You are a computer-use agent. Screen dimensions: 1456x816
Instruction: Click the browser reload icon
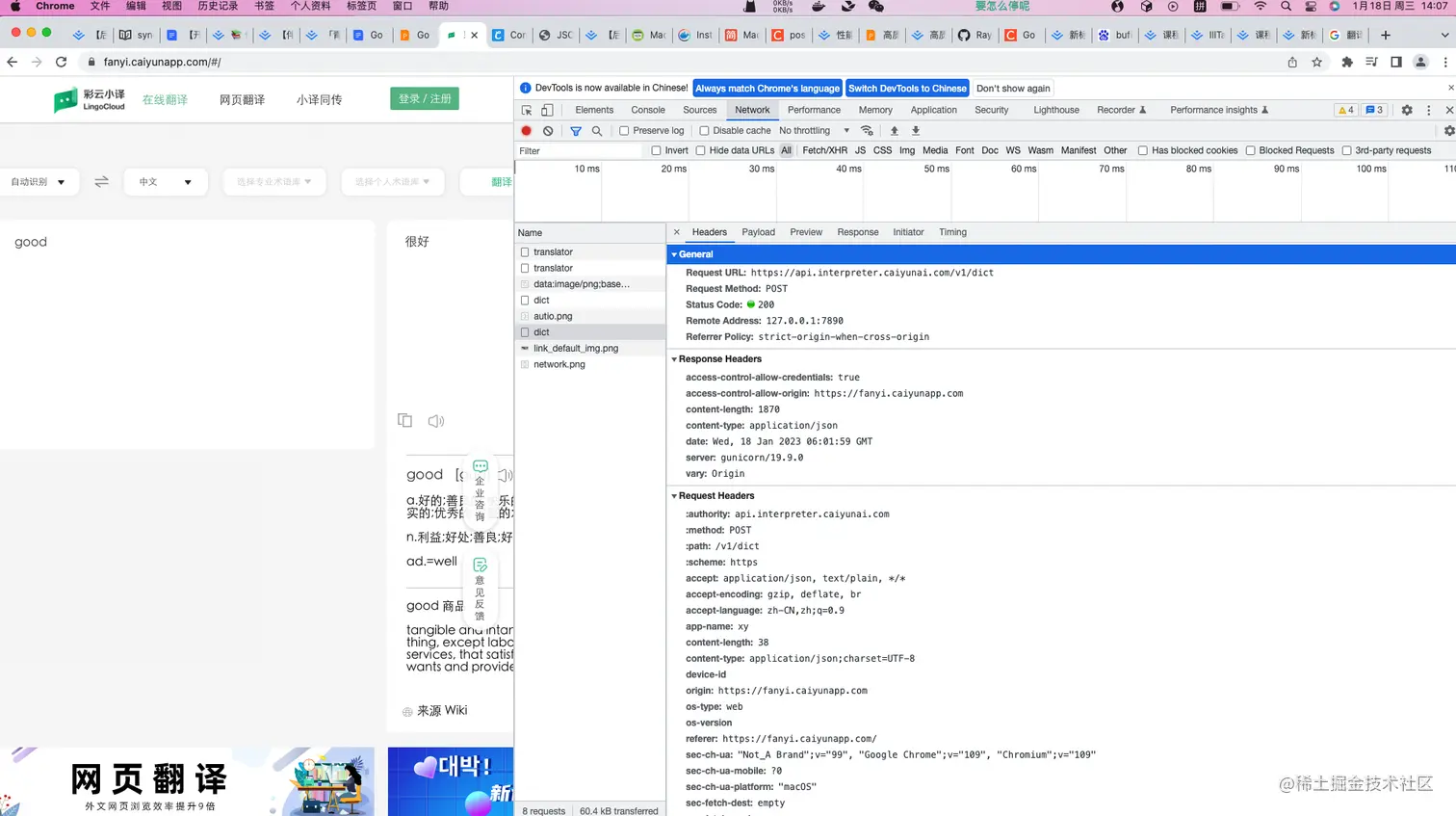click(x=61, y=62)
